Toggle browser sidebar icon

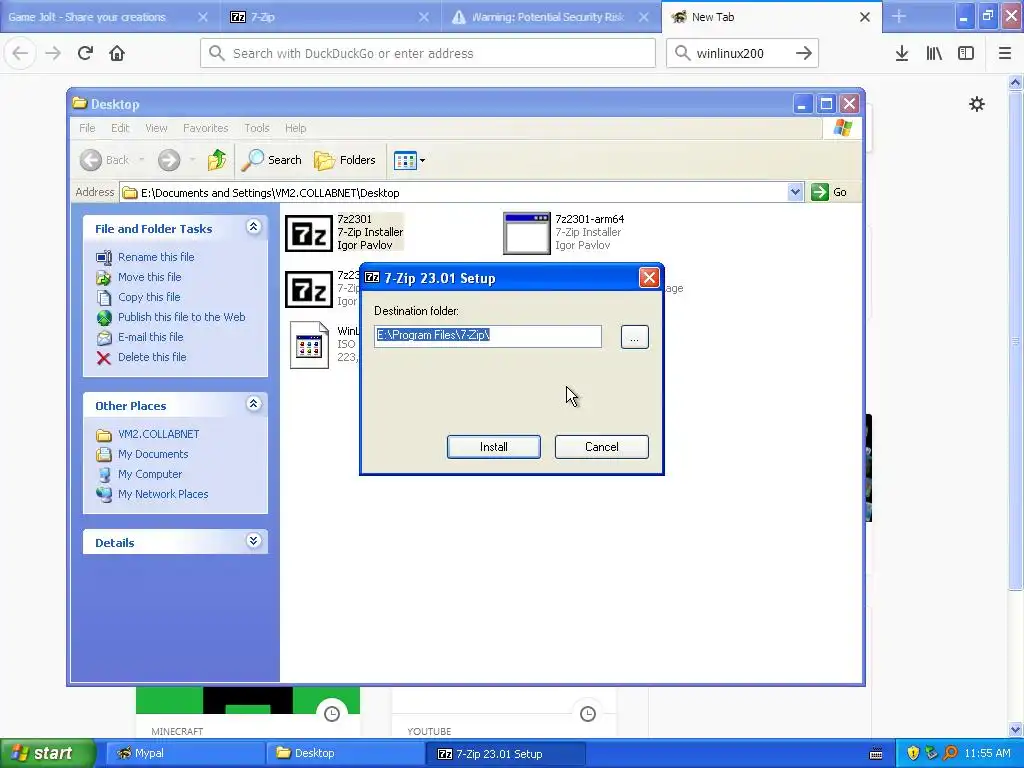pyautogui.click(x=966, y=53)
